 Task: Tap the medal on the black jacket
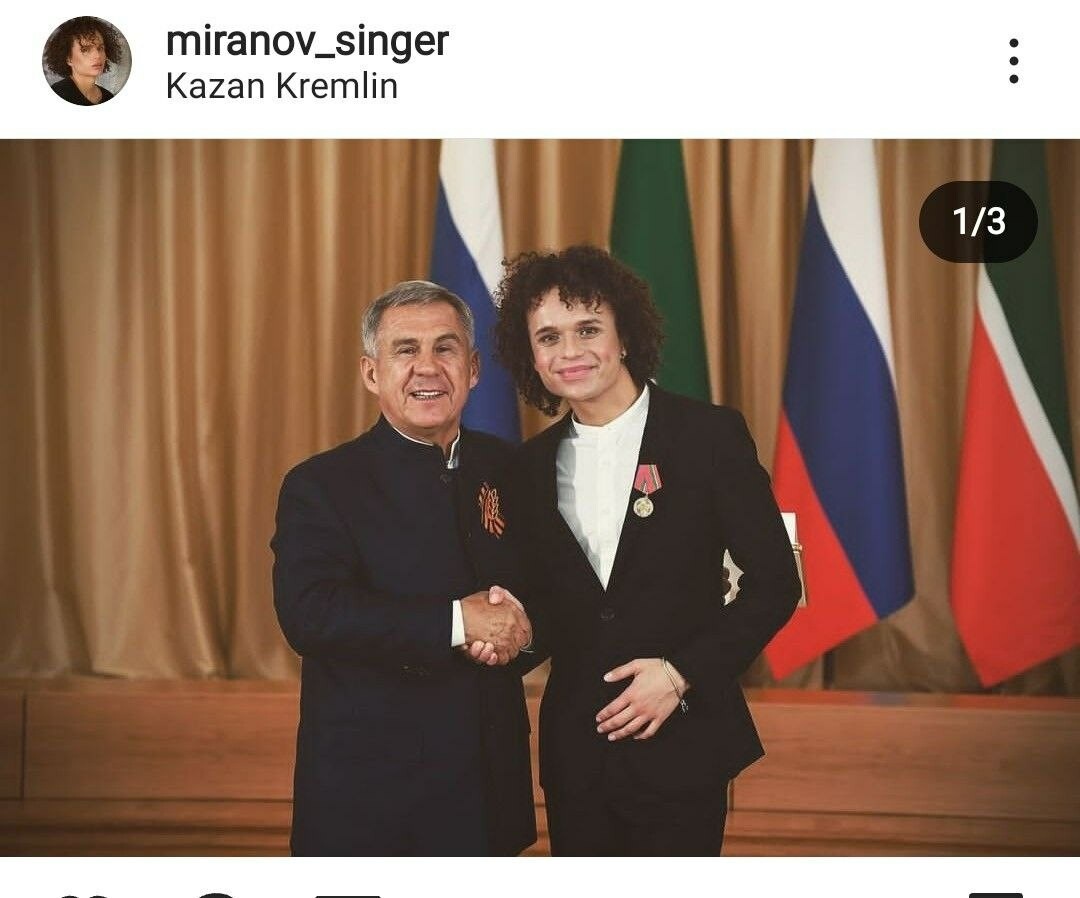tap(645, 490)
